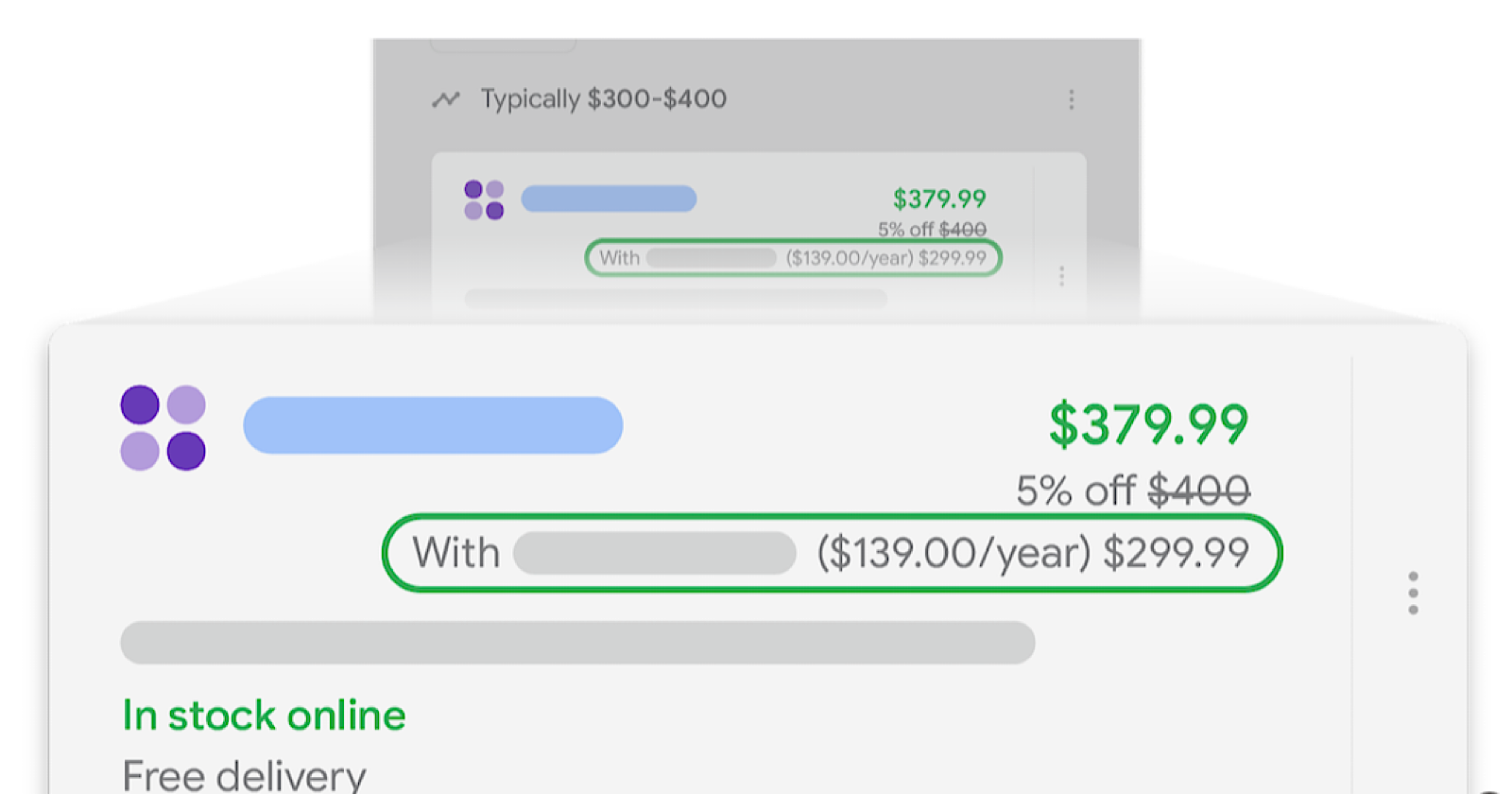This screenshot has height=794, width=1512.
Task: Click the gray bar in the small dimmed card
Action: pos(675,299)
